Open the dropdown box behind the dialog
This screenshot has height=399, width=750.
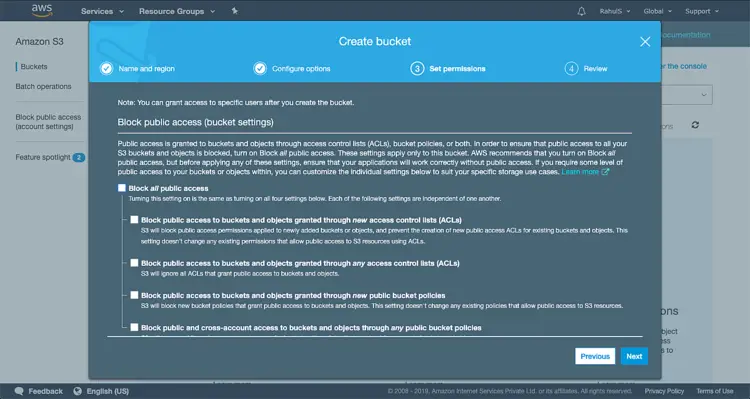(687, 95)
